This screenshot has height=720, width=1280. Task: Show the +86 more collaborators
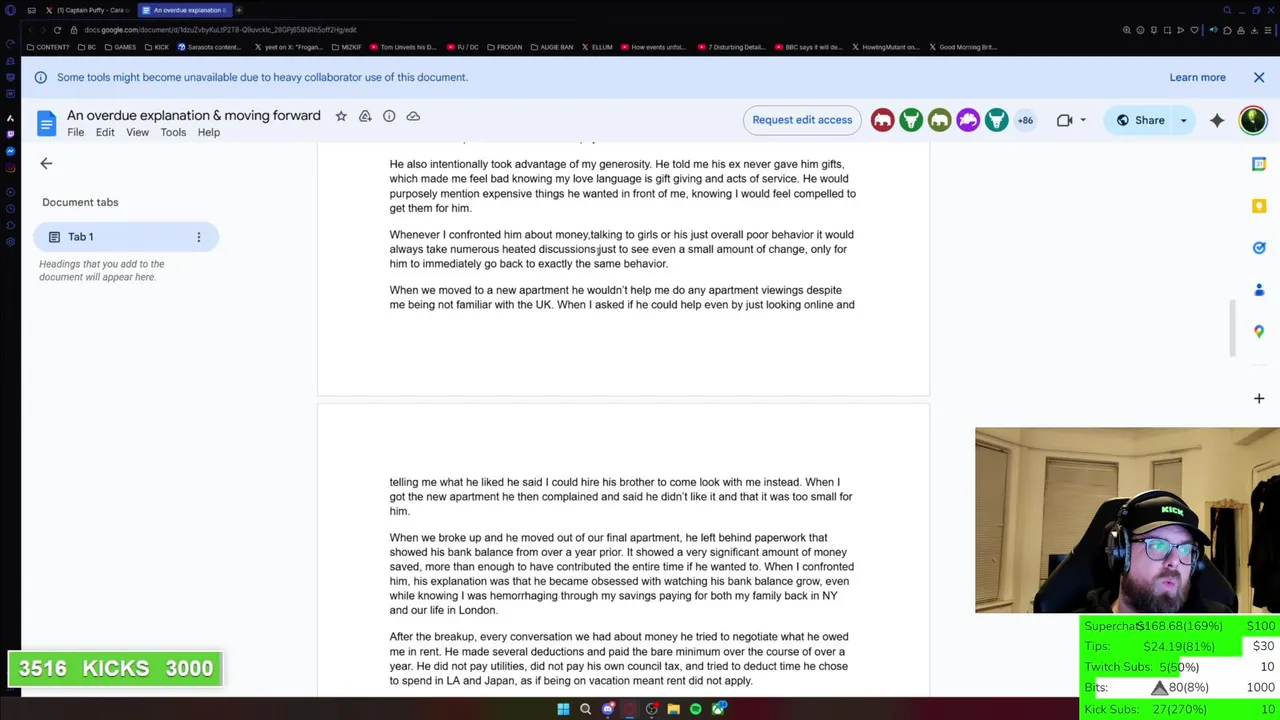coord(1025,120)
